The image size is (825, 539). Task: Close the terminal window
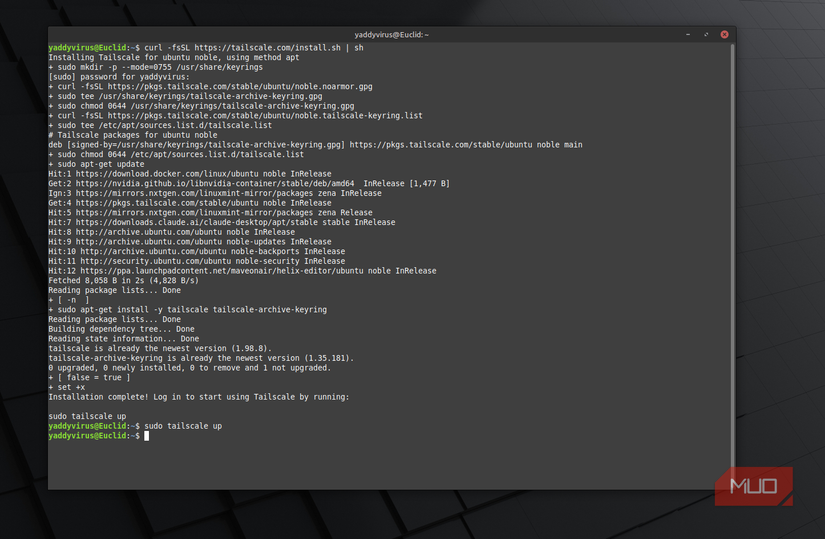point(724,34)
